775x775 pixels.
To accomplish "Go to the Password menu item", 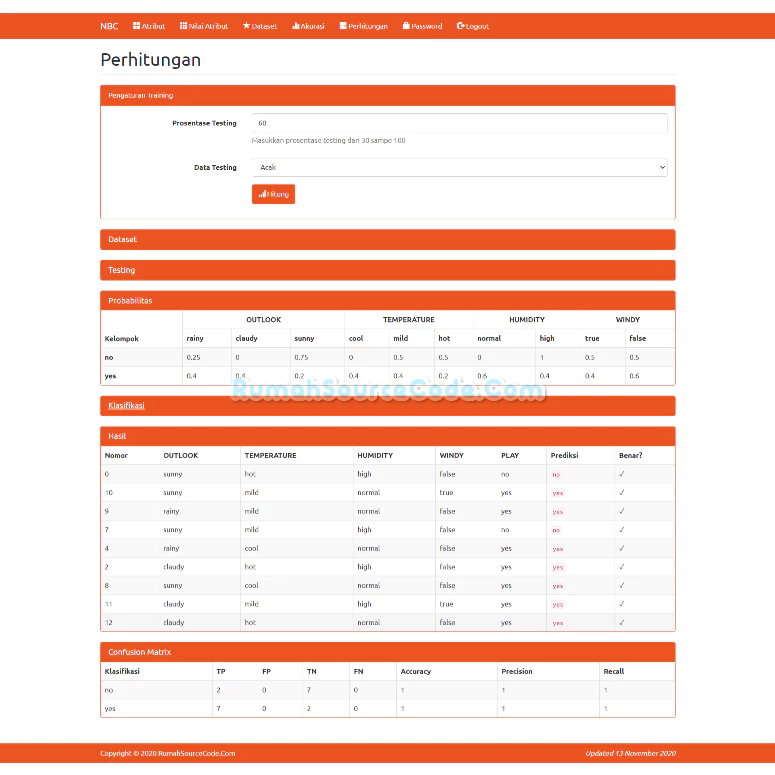I will 423,26.
